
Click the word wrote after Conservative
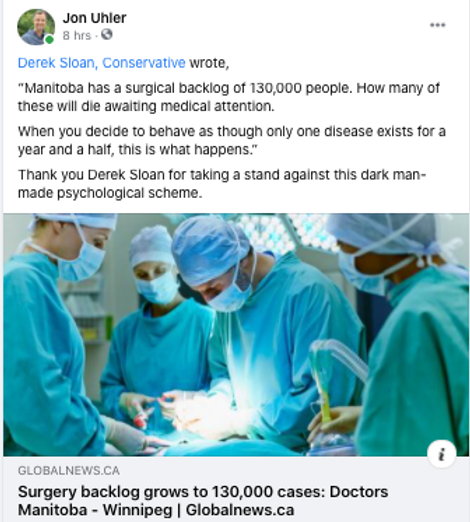[x=209, y=63]
